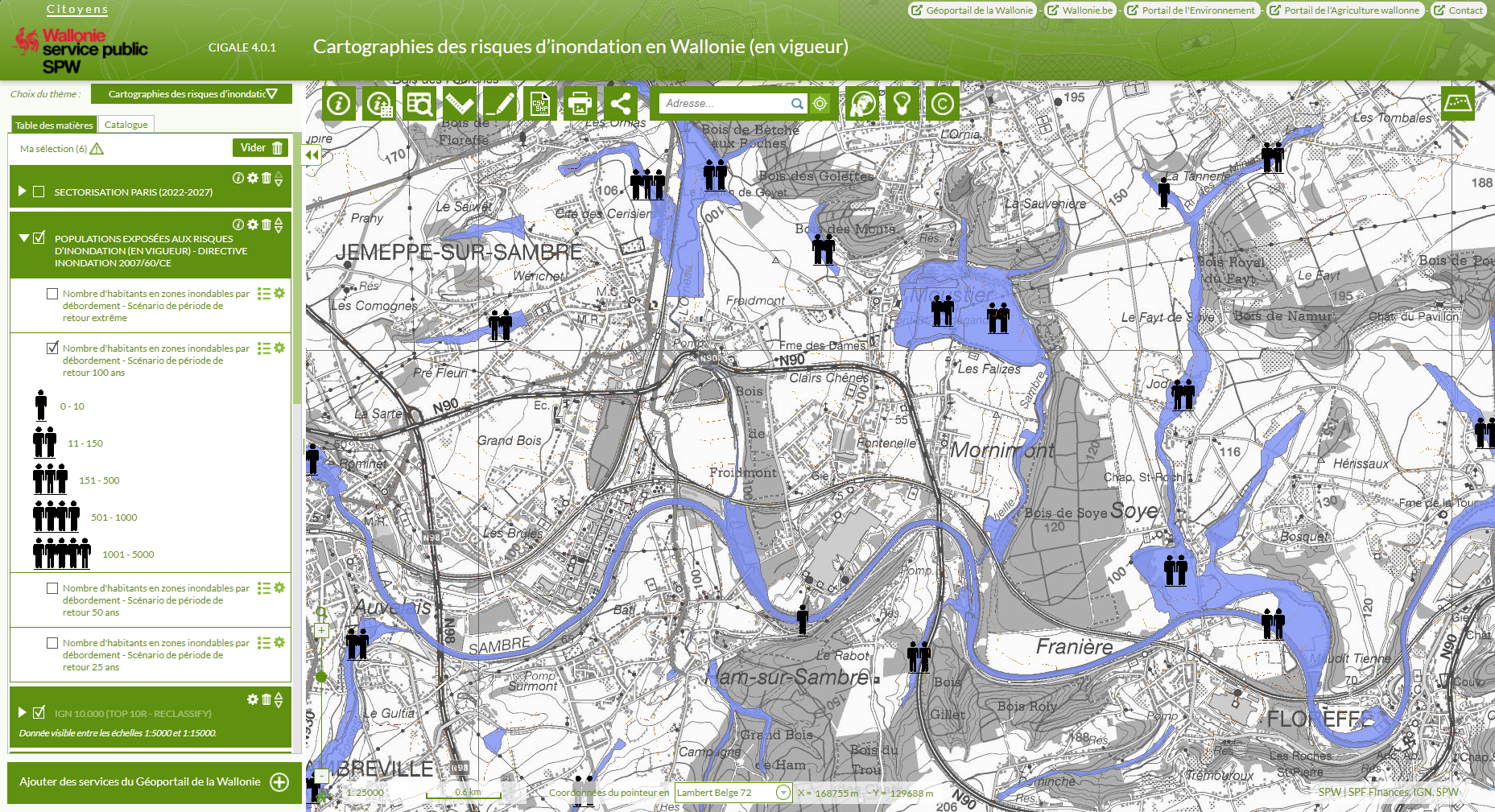Open Géoportail de la Wallonie link

click(972, 10)
